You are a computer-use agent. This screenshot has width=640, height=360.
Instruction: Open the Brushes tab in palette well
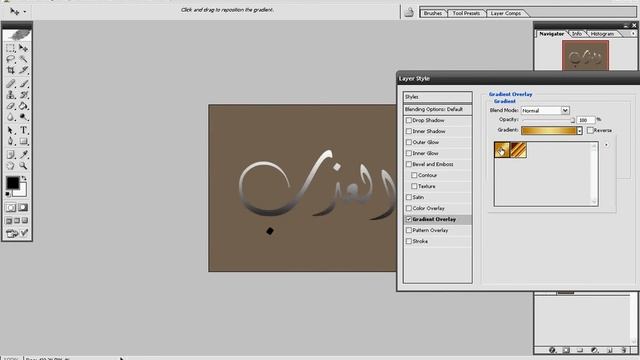pos(433,13)
